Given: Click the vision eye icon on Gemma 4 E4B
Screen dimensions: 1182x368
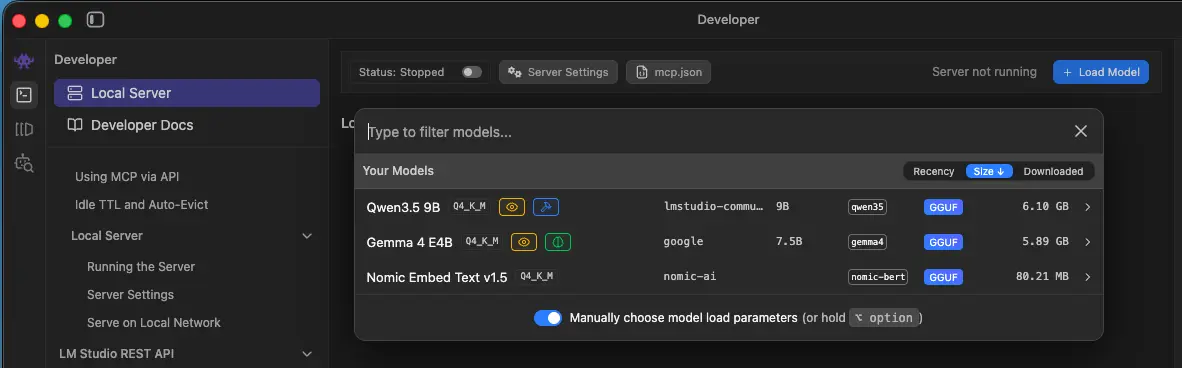Looking at the screenshot, I should click(524, 242).
